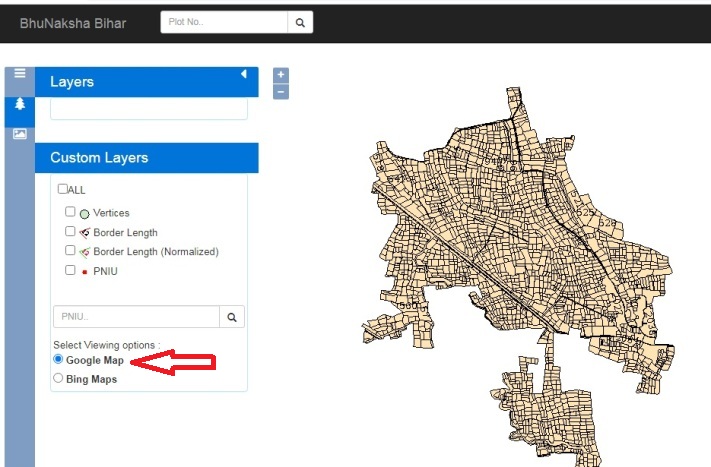The image size is (711, 467).
Task: Enable the Border Length checkbox
Action: click(70, 231)
